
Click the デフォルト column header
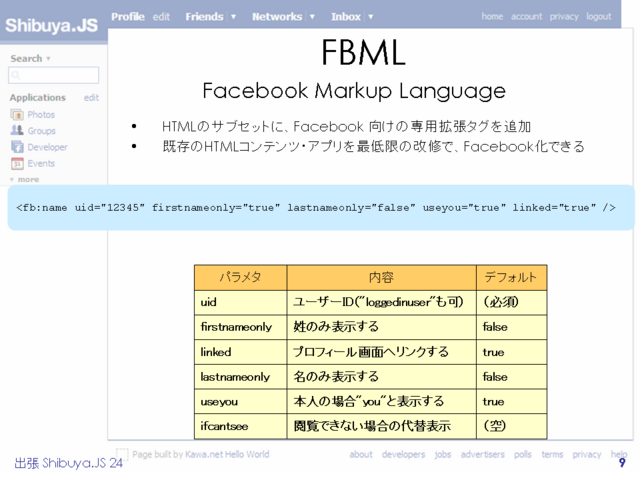click(511, 278)
